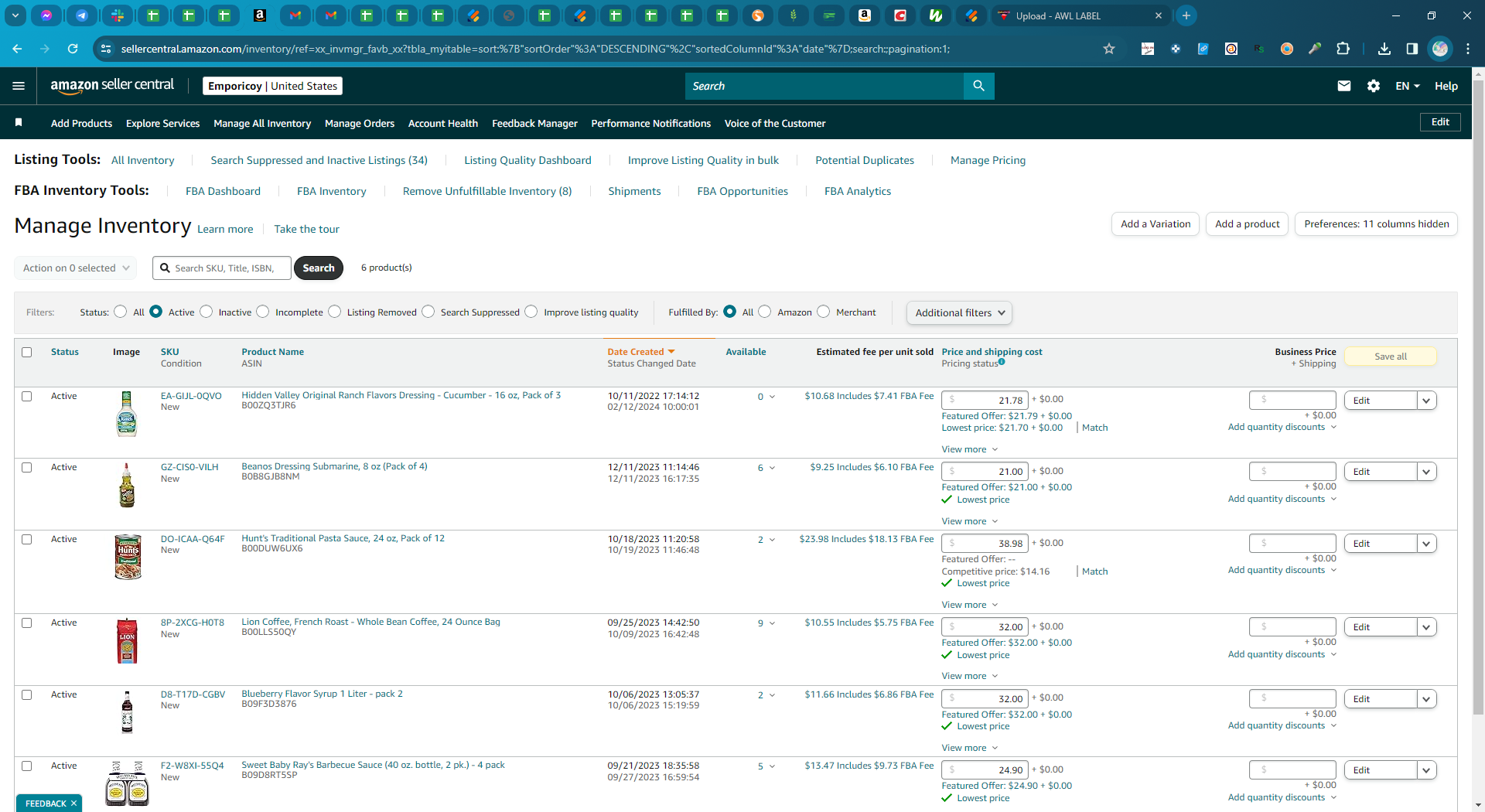Open Feedback Manager menu item

[x=534, y=123]
